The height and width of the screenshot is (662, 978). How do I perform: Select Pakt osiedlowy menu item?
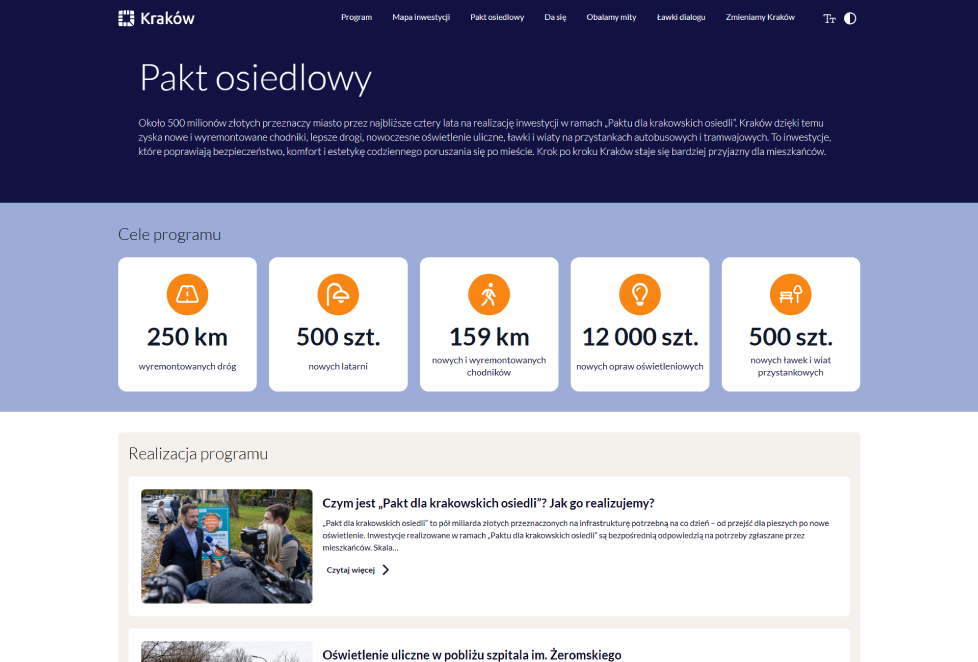(497, 18)
